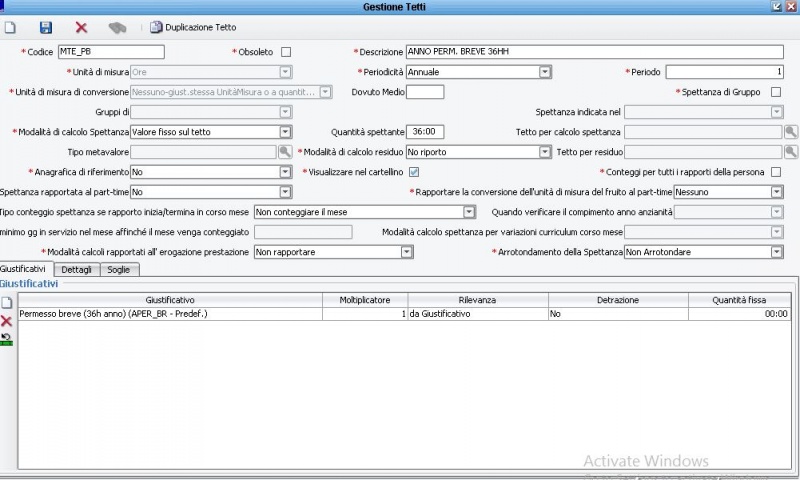Expand the Gruppi di dropdown
This screenshot has height=480, width=800.
[286, 112]
